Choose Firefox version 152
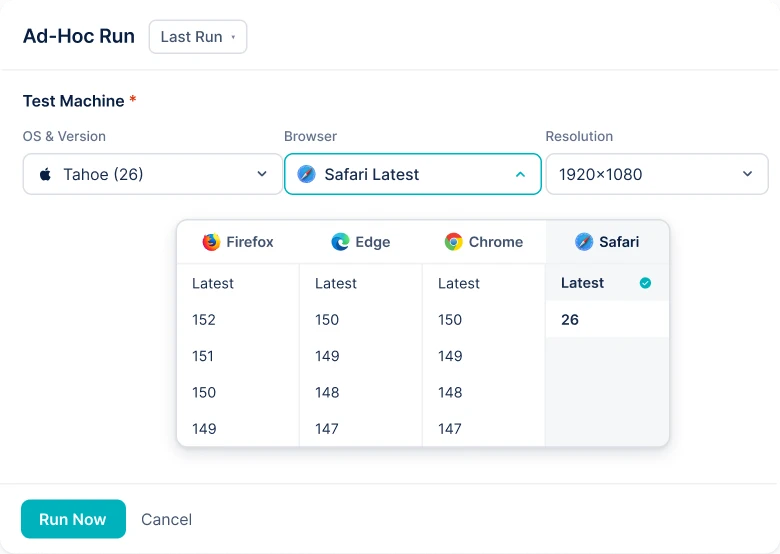This screenshot has width=780, height=554. coord(238,320)
